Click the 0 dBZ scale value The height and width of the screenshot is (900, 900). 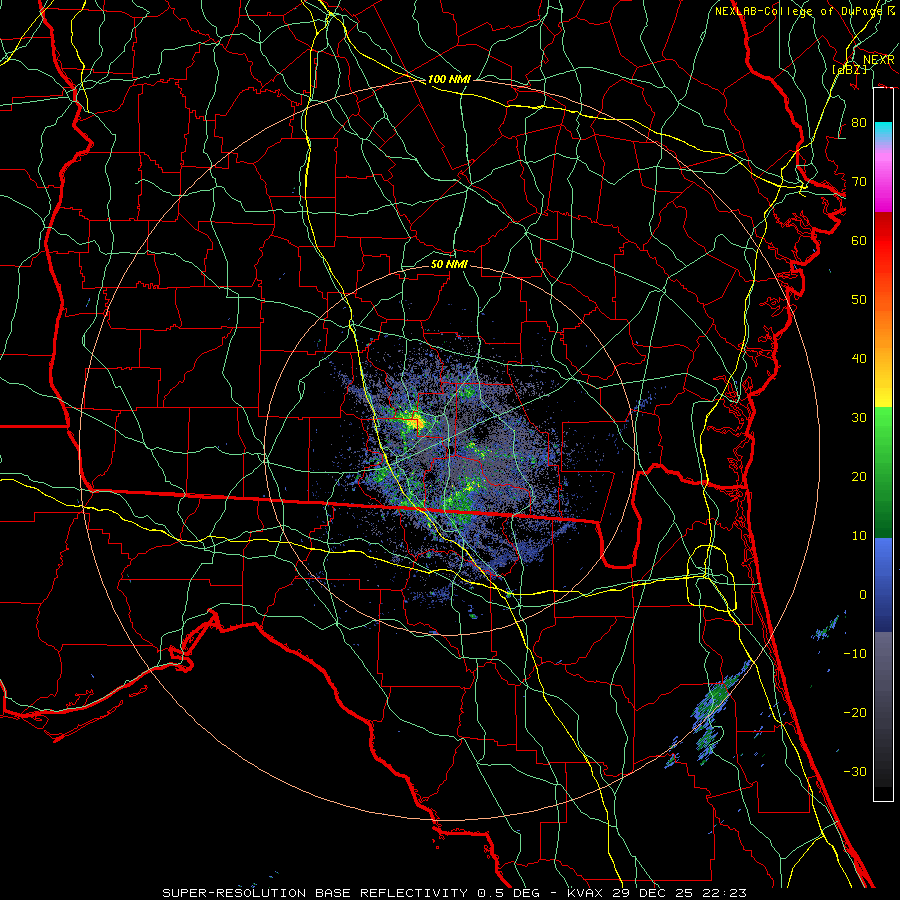[x=863, y=595]
